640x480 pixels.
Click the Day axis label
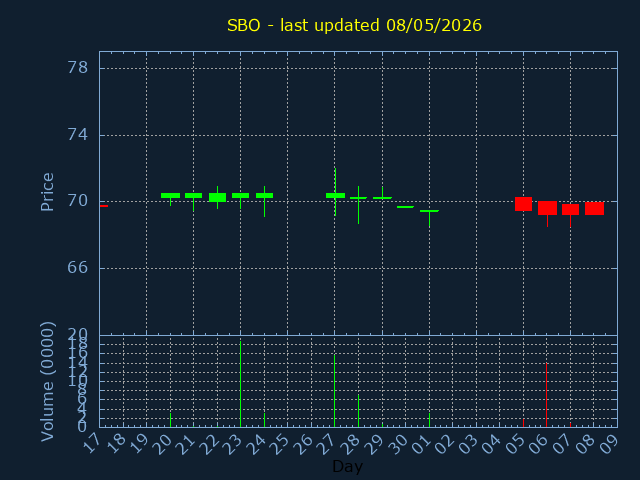[347, 466]
